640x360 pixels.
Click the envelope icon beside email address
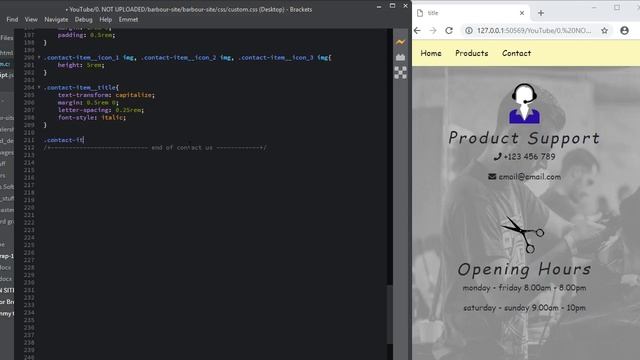[x=492, y=176]
